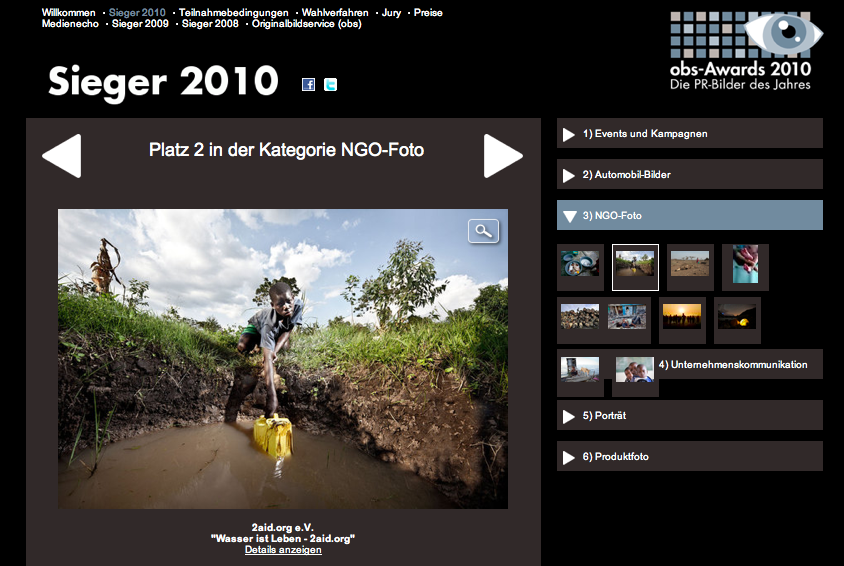This screenshot has width=844, height=566.
Task: Select the smiling children thumbnail
Action: [x=635, y=370]
